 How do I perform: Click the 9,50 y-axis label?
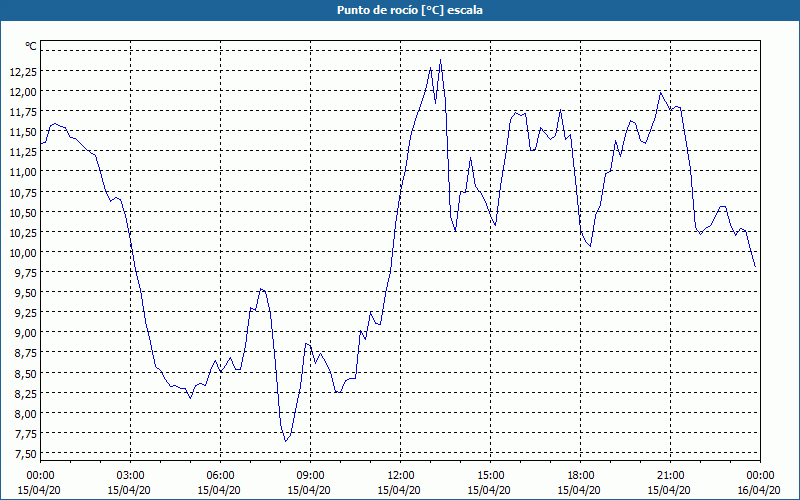tap(27, 293)
